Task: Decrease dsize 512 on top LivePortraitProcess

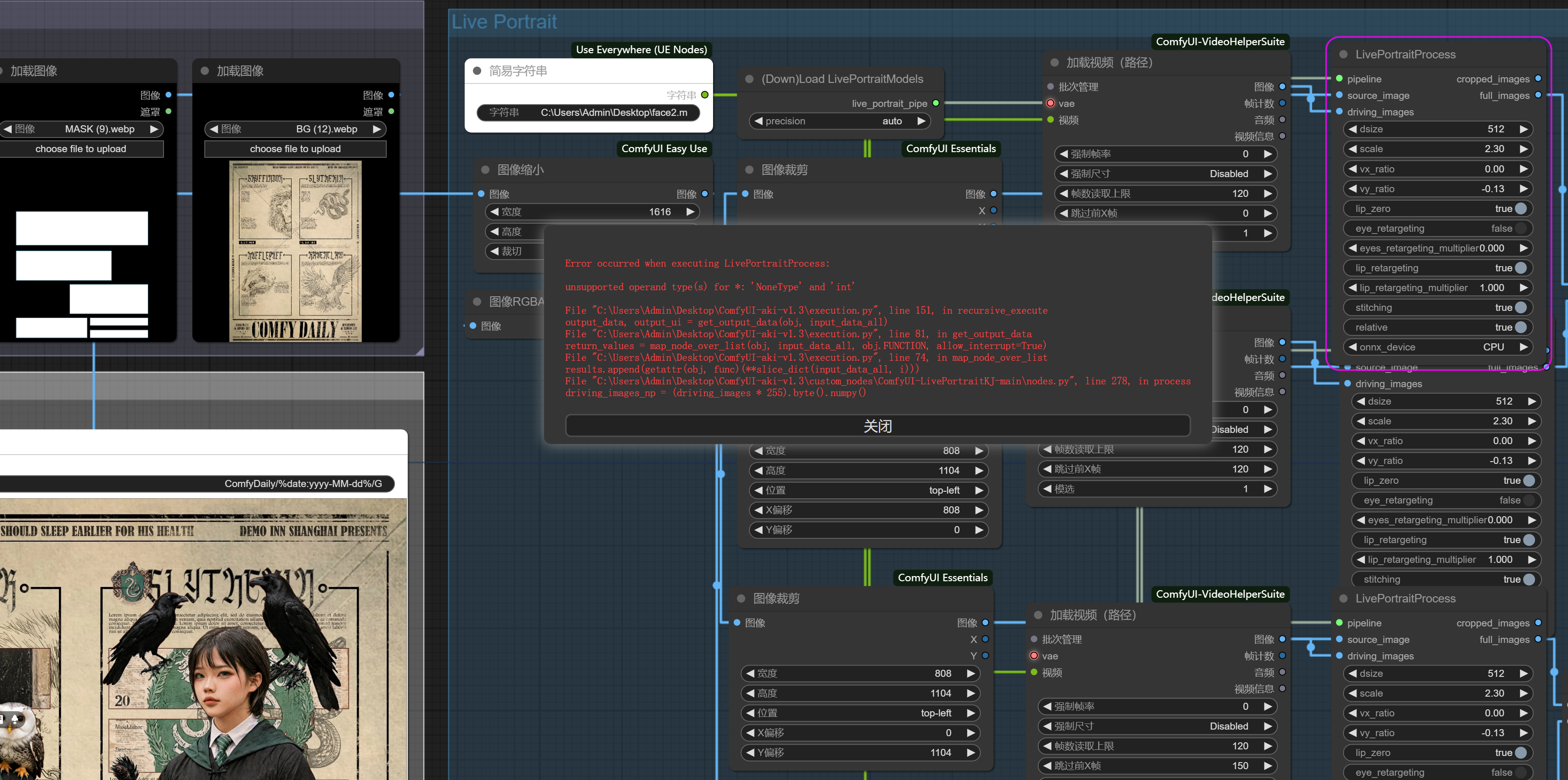Action: click(1353, 129)
